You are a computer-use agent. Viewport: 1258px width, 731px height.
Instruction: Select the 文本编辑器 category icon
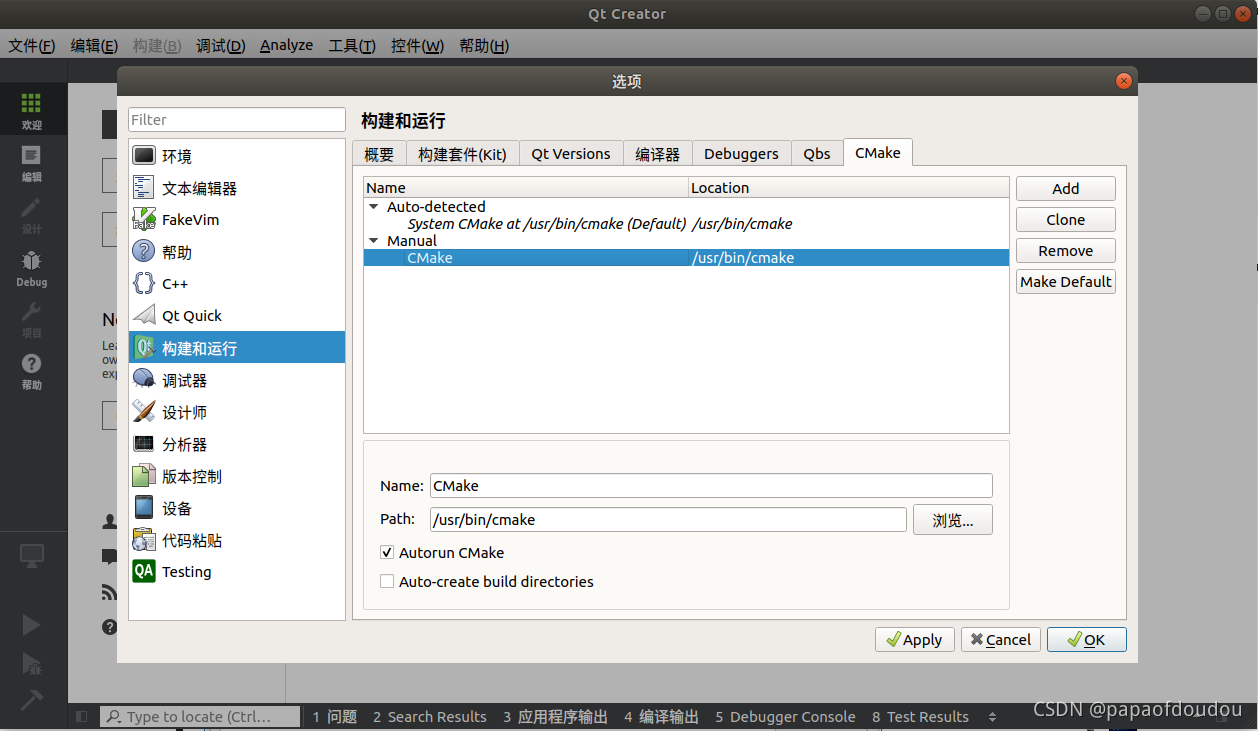point(145,188)
